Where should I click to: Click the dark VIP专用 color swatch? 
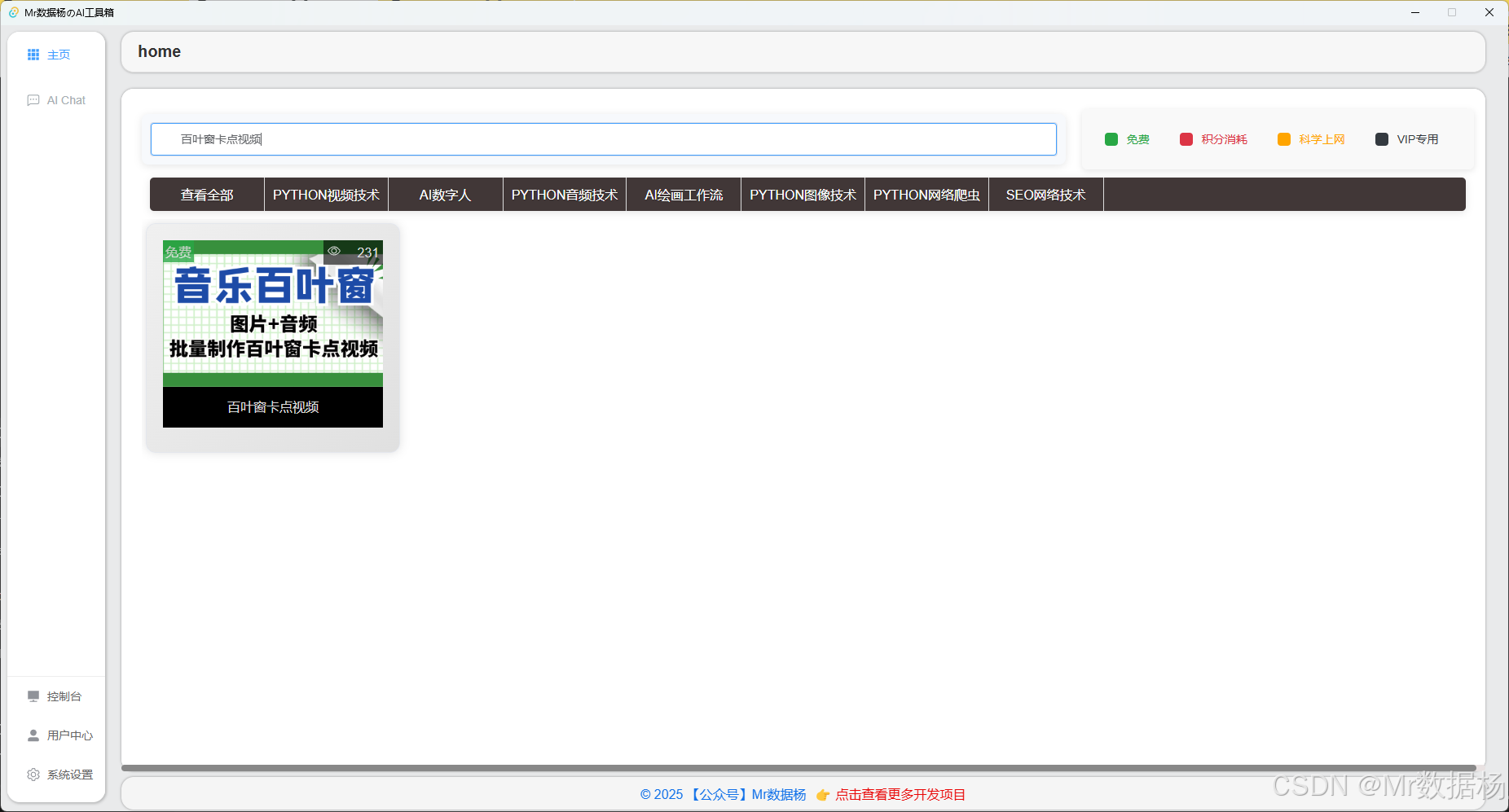pos(1382,139)
